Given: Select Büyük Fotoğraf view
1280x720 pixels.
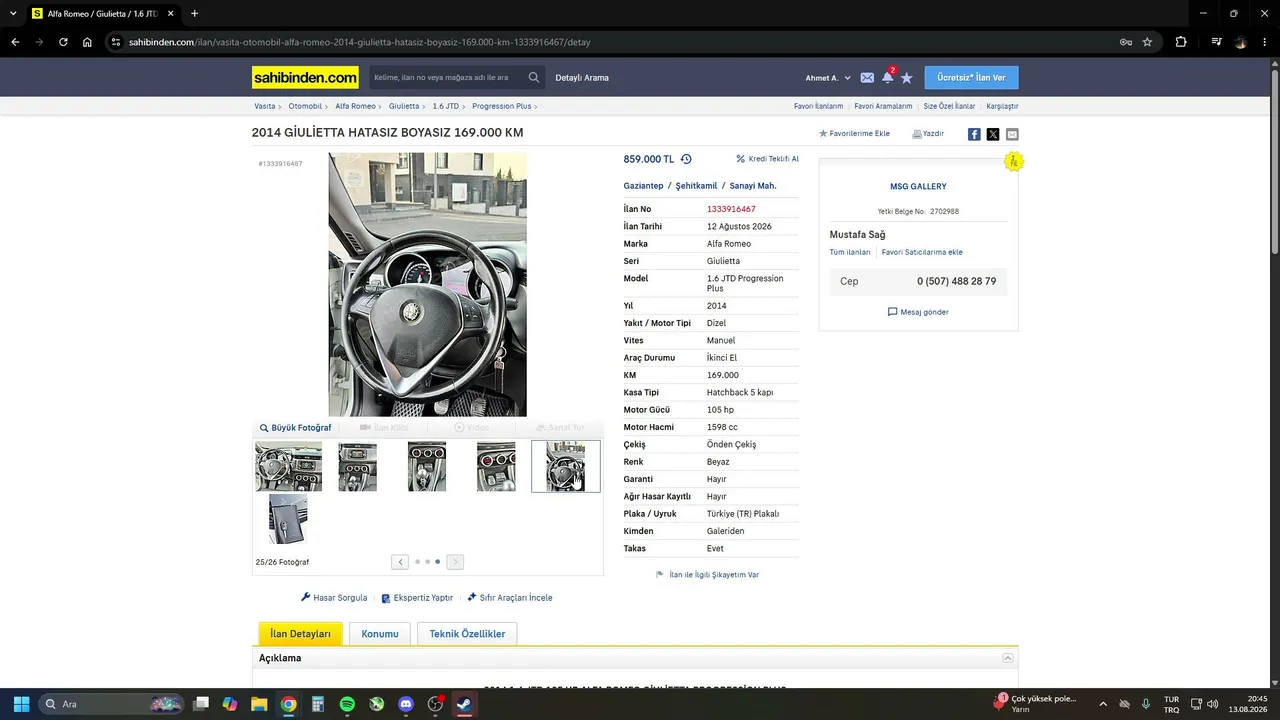Looking at the screenshot, I should 295,428.
